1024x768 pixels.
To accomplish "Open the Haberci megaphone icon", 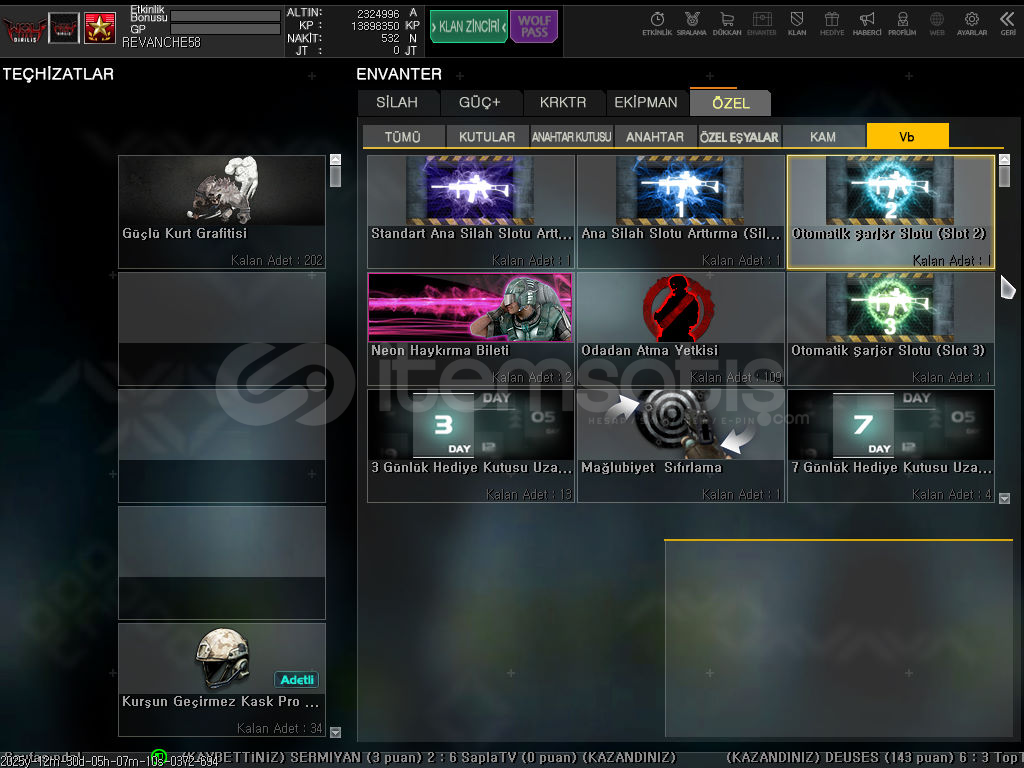I will click(867, 23).
